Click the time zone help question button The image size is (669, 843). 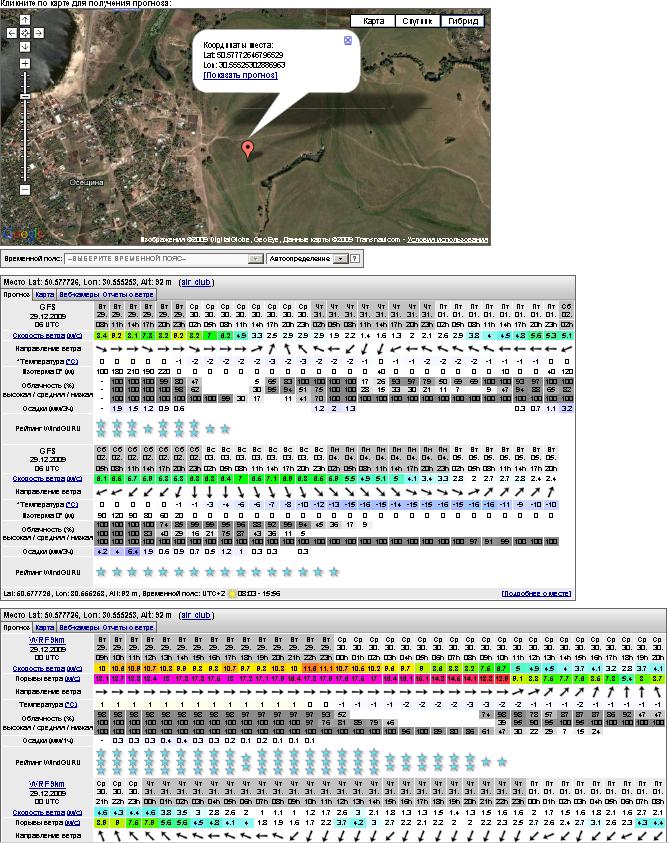click(x=354, y=258)
